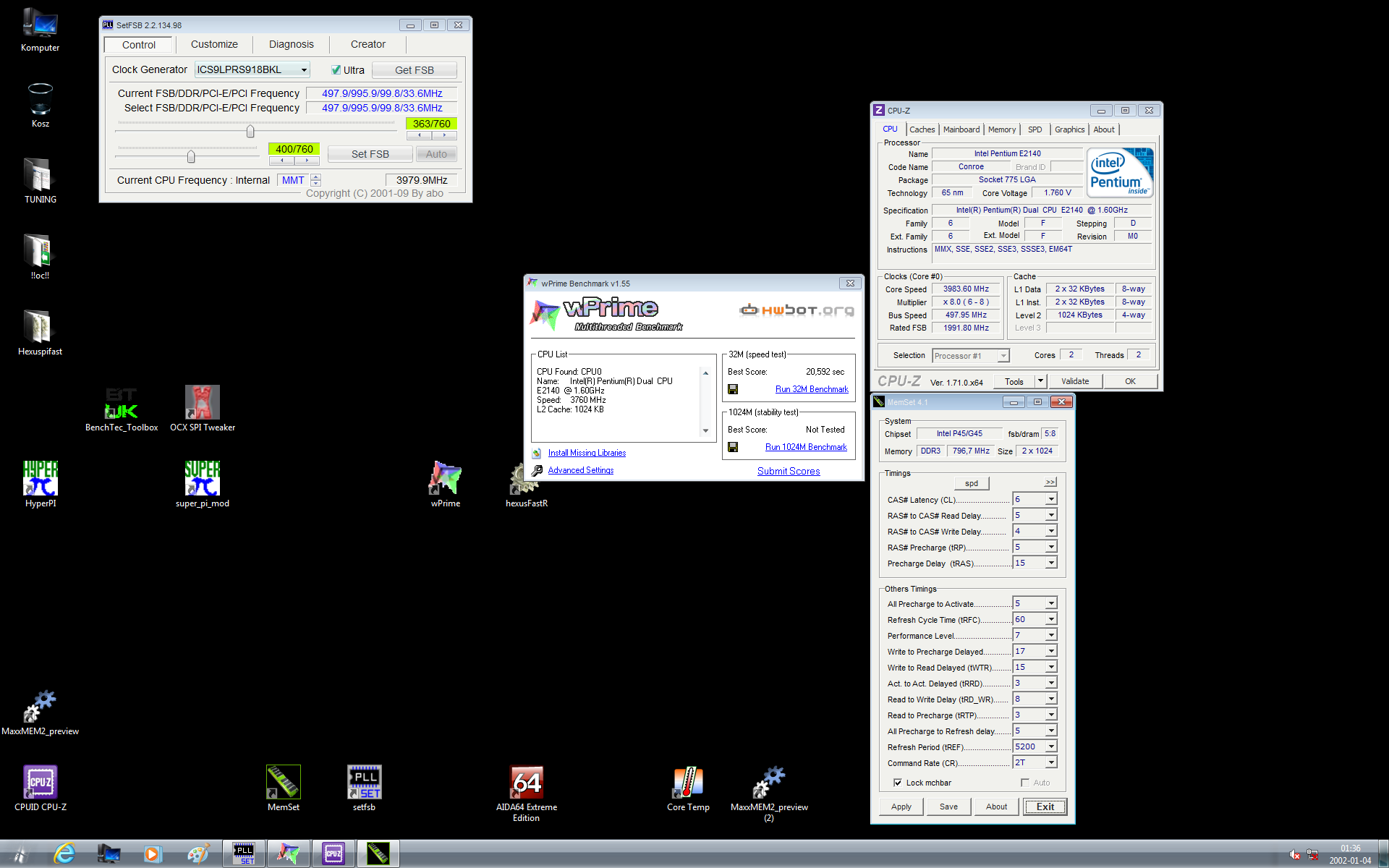Open MaxxMEM2_preview icon on left edge
The width and height of the screenshot is (1389, 868).
(41, 712)
